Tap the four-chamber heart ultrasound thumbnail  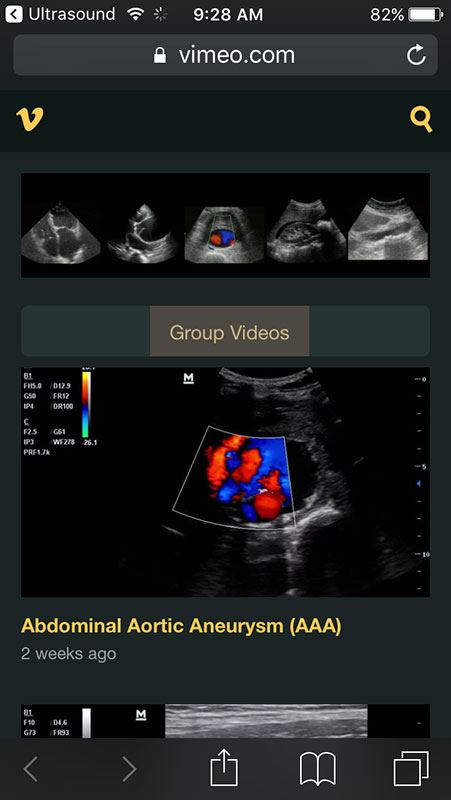(60, 232)
